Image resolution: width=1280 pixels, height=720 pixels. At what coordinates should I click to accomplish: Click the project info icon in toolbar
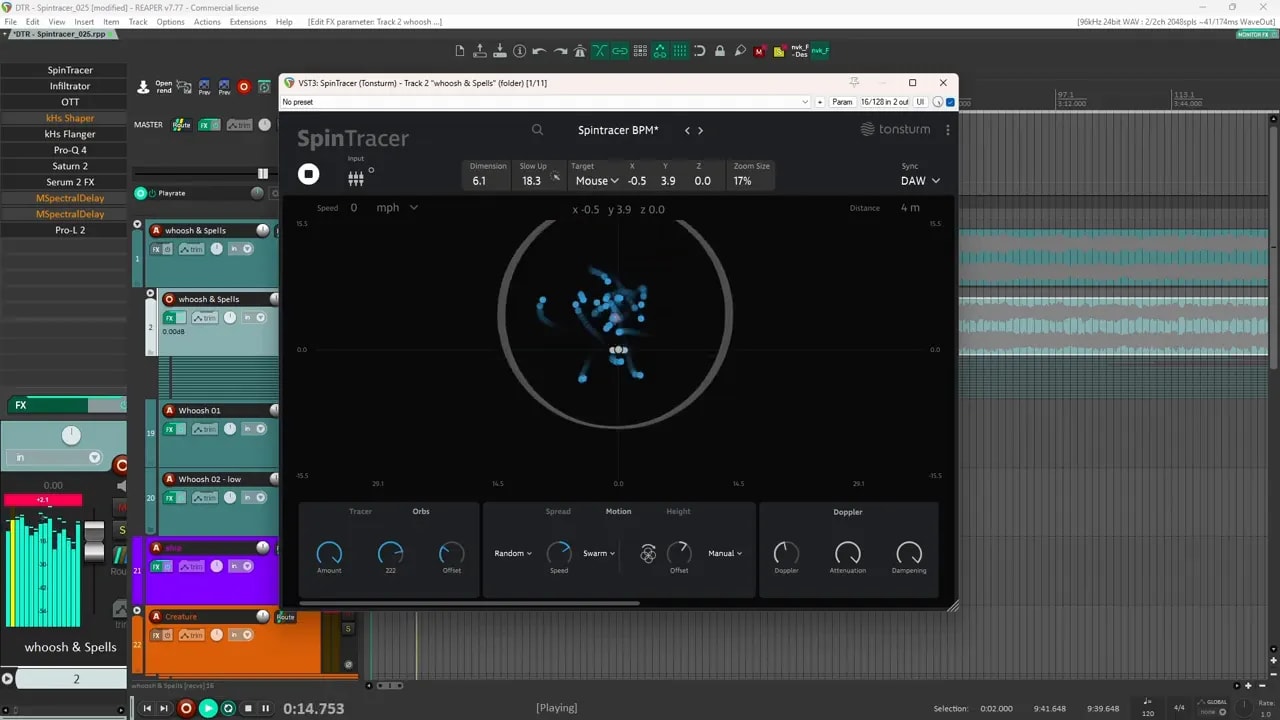tap(519, 51)
